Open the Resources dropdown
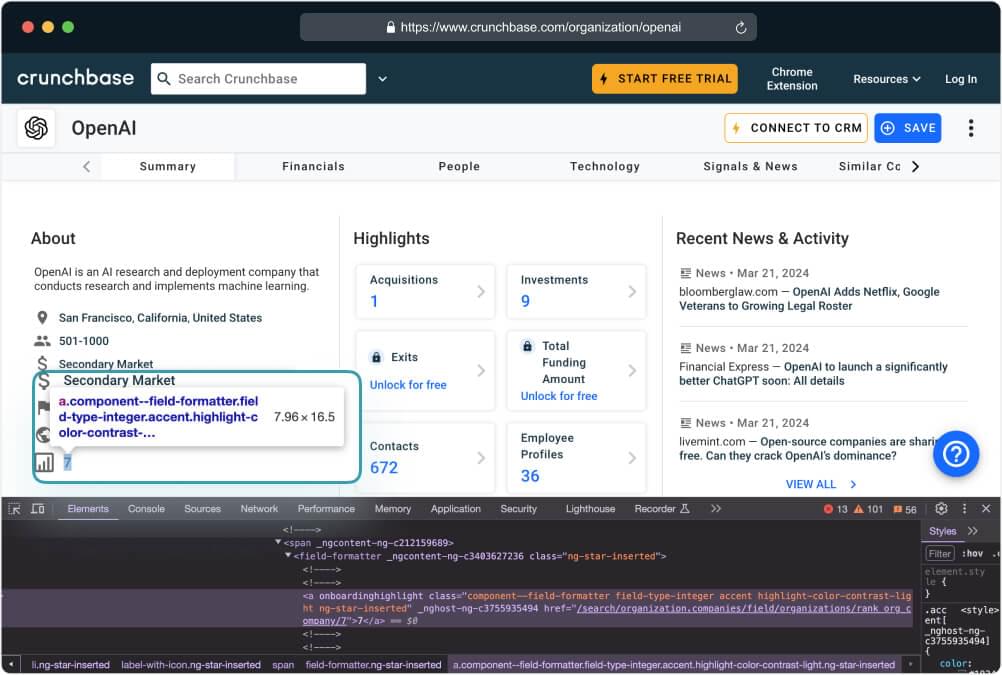Viewport: 1002px width, 675px height. point(886,78)
